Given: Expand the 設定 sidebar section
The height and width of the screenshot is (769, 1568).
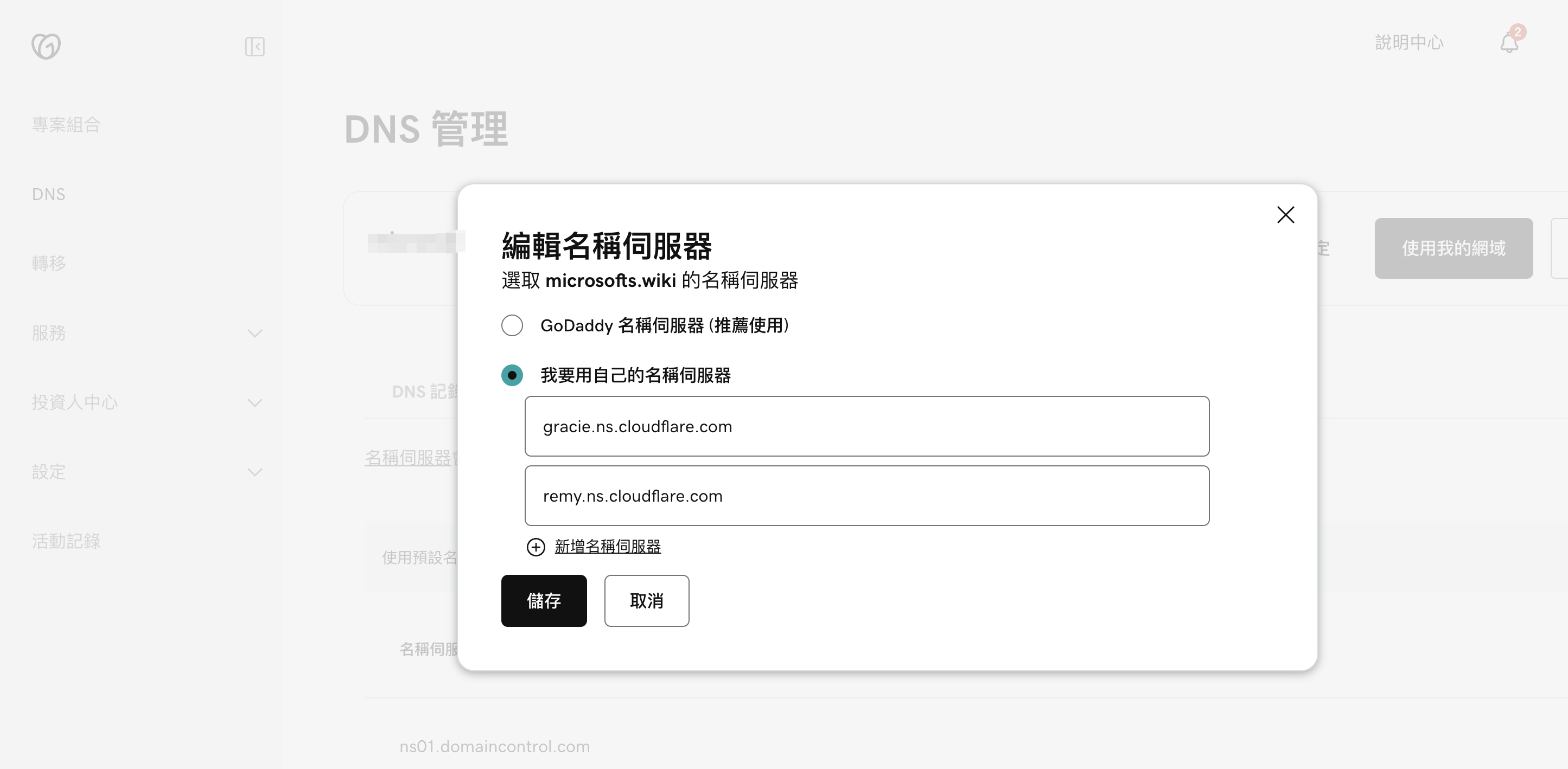Looking at the screenshot, I should pyautogui.click(x=255, y=472).
